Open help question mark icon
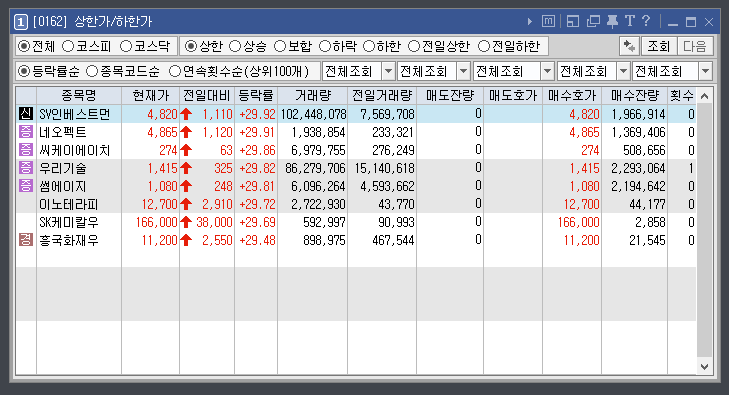 click(x=646, y=21)
